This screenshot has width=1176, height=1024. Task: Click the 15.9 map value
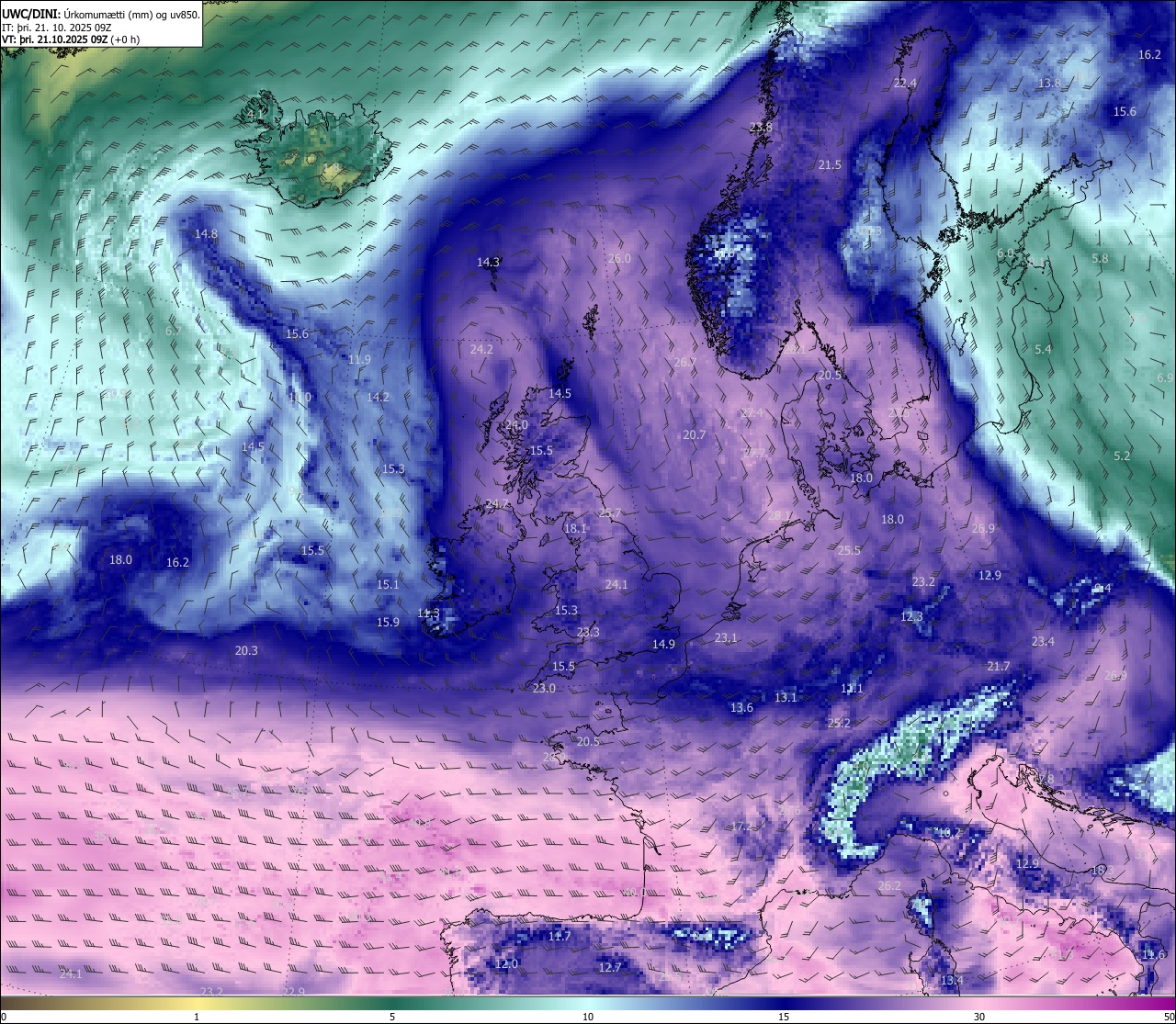click(x=388, y=622)
